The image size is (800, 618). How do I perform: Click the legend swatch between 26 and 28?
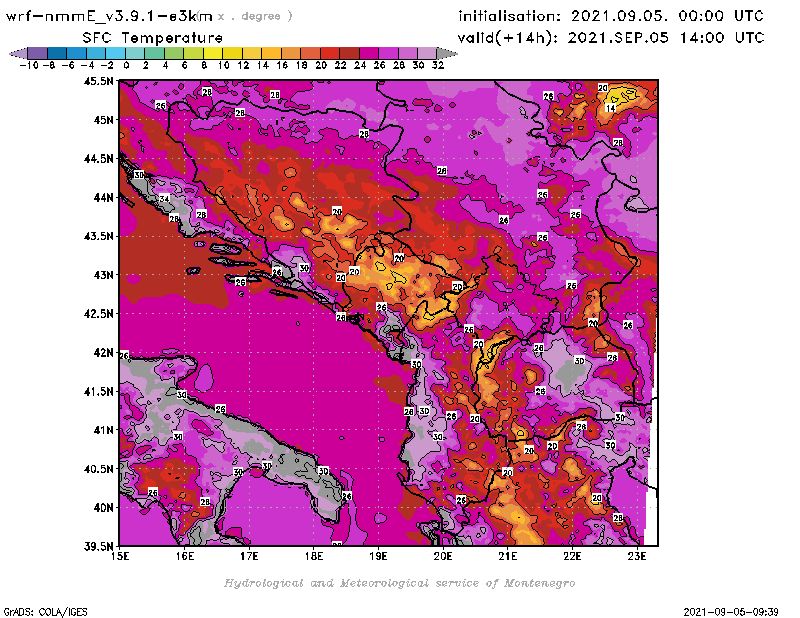[388, 53]
